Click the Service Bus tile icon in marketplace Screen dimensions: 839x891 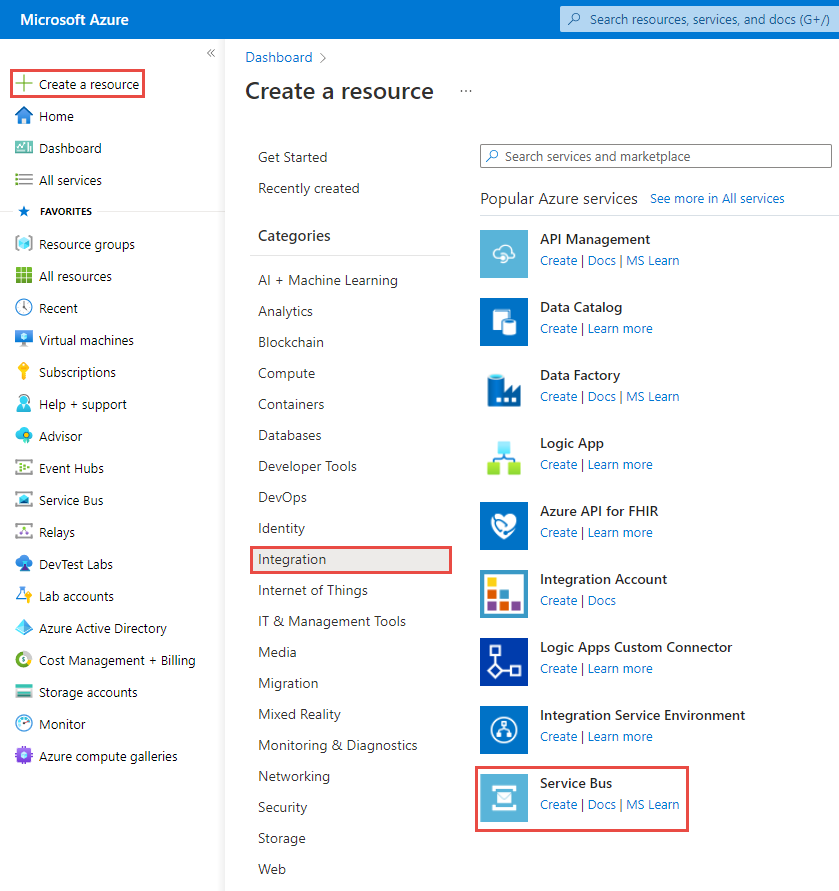click(504, 798)
